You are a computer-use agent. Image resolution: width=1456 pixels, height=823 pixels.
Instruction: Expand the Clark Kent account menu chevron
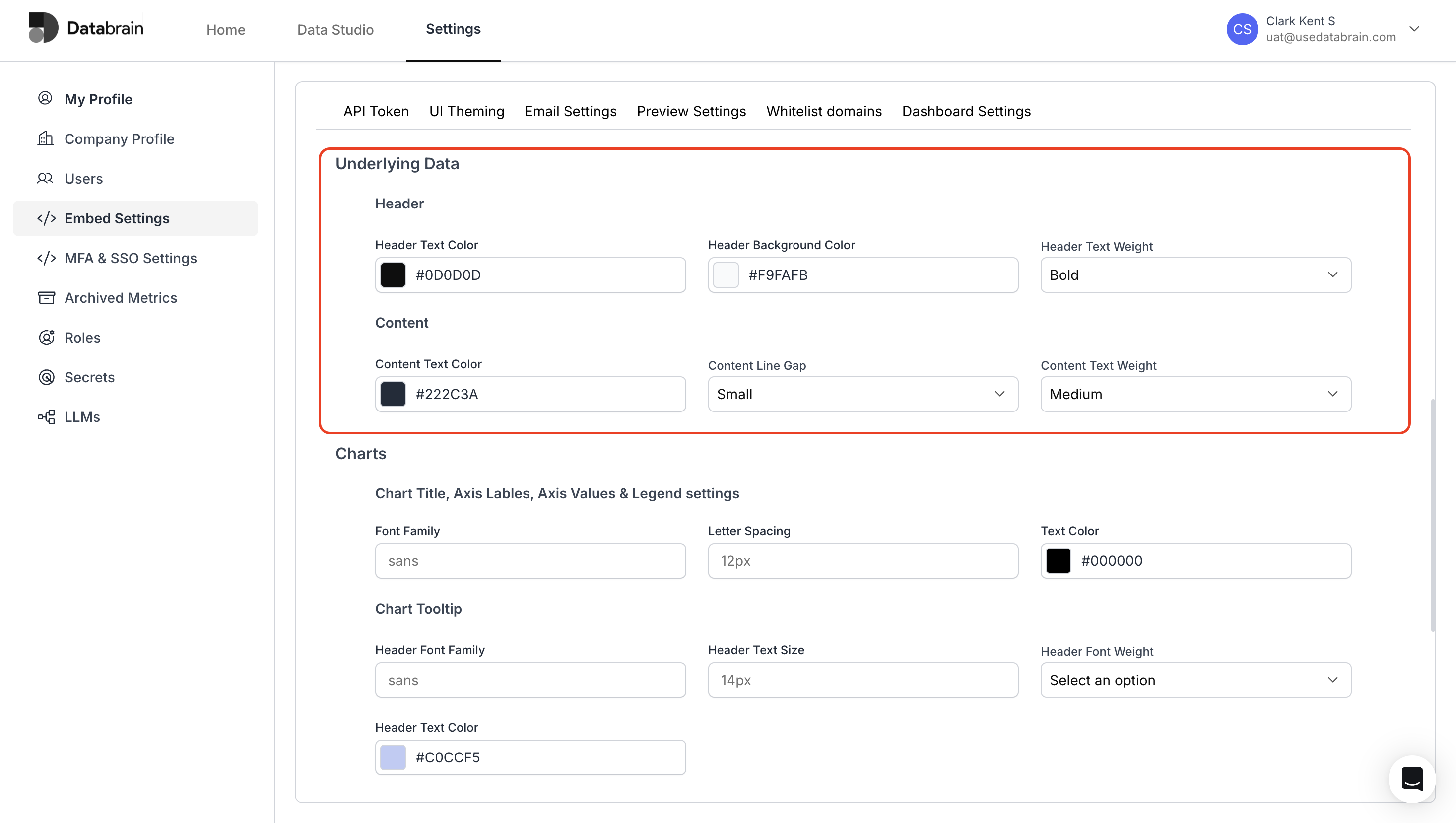1414,29
